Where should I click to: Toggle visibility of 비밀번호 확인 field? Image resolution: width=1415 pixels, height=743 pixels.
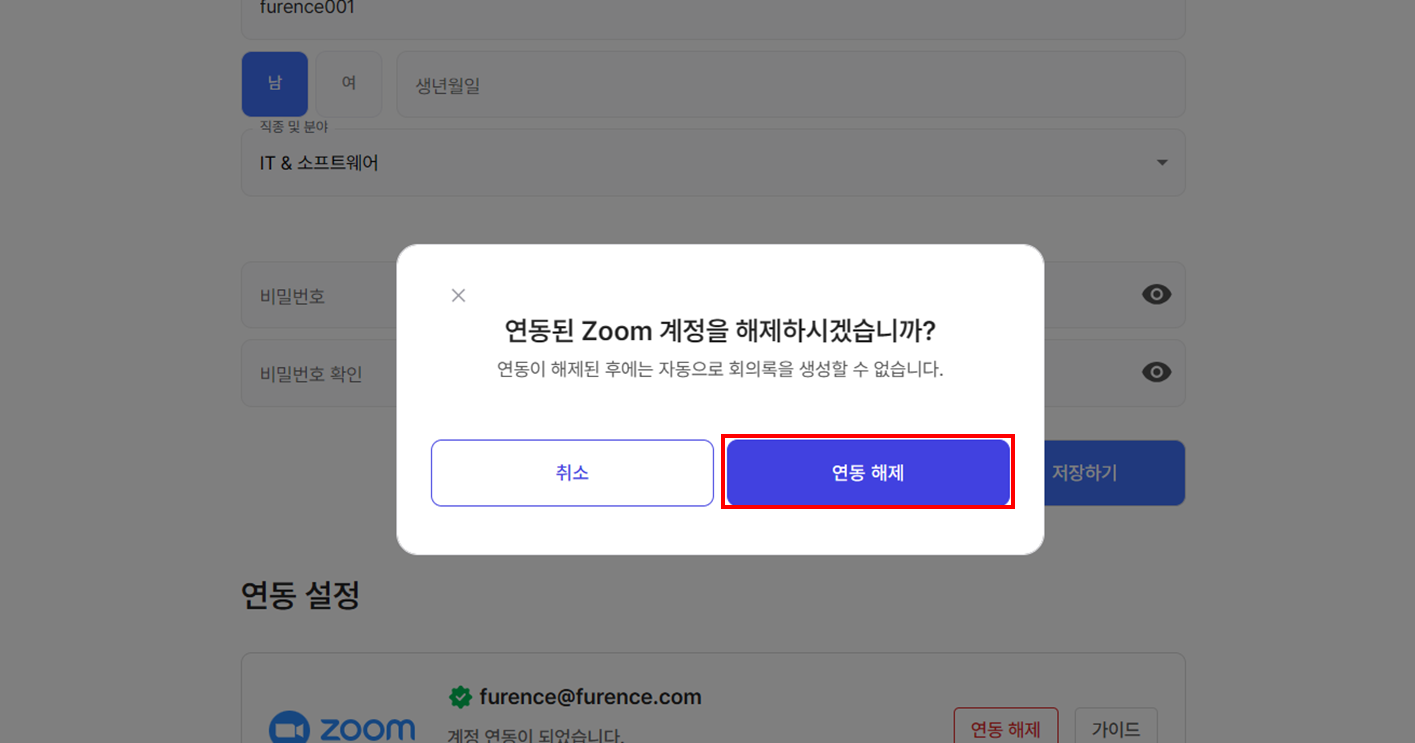coord(1156,372)
